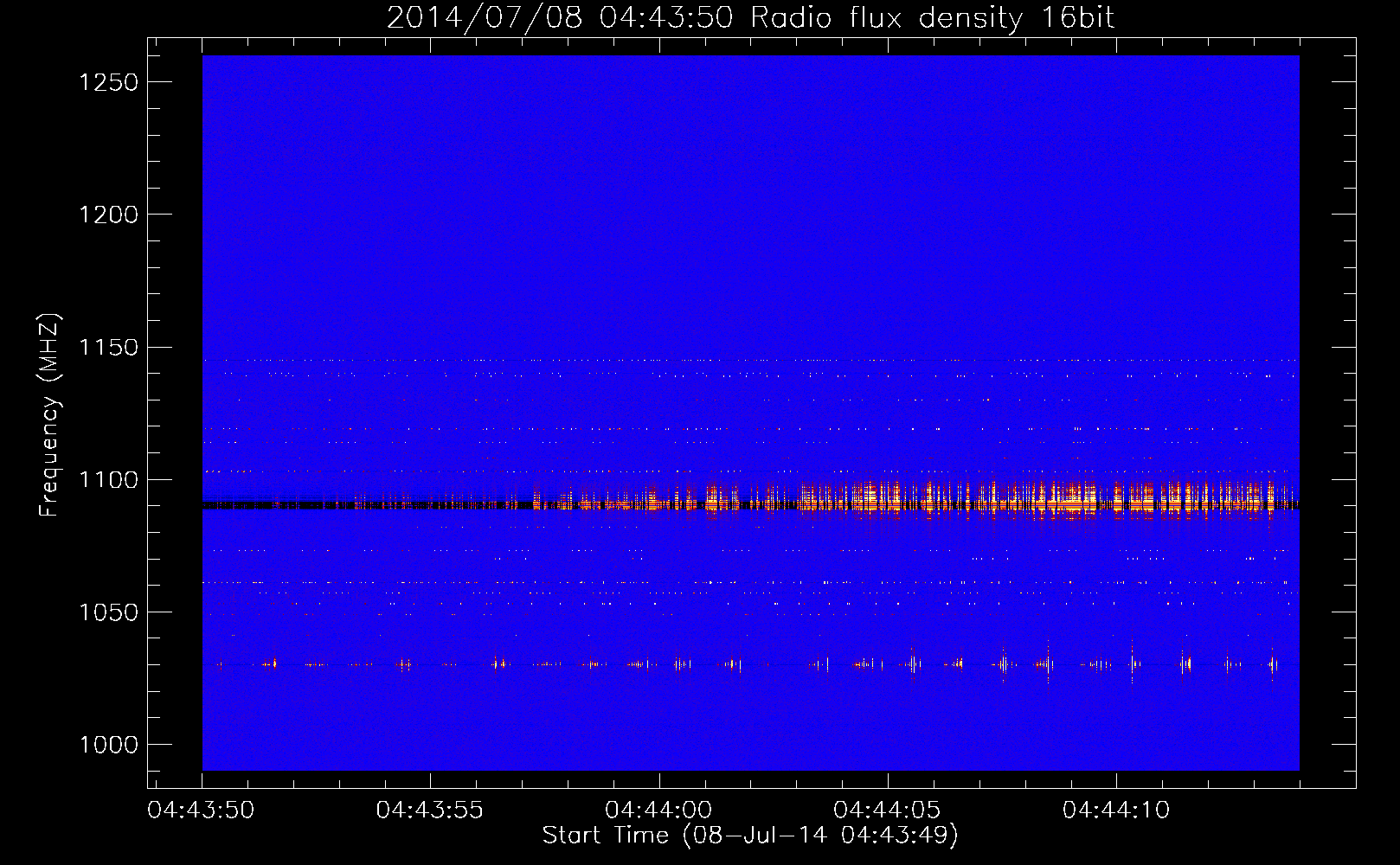Select the 1150 frequency axis label
1400x865 pixels.
pos(109,348)
